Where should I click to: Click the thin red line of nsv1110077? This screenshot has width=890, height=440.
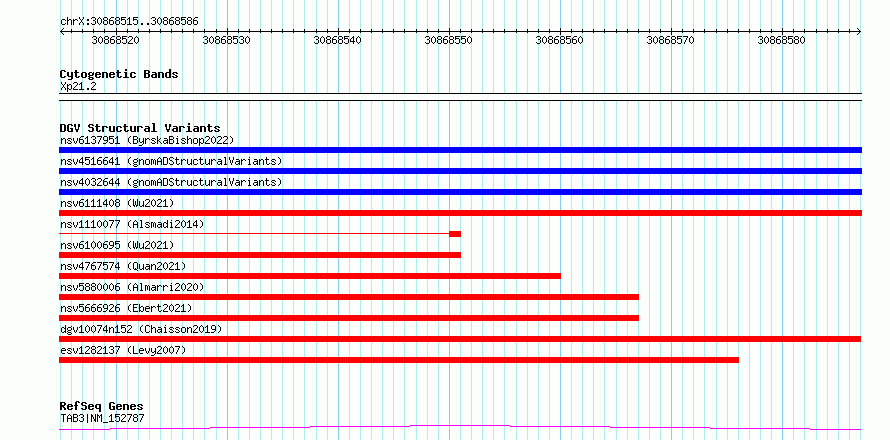(254, 233)
